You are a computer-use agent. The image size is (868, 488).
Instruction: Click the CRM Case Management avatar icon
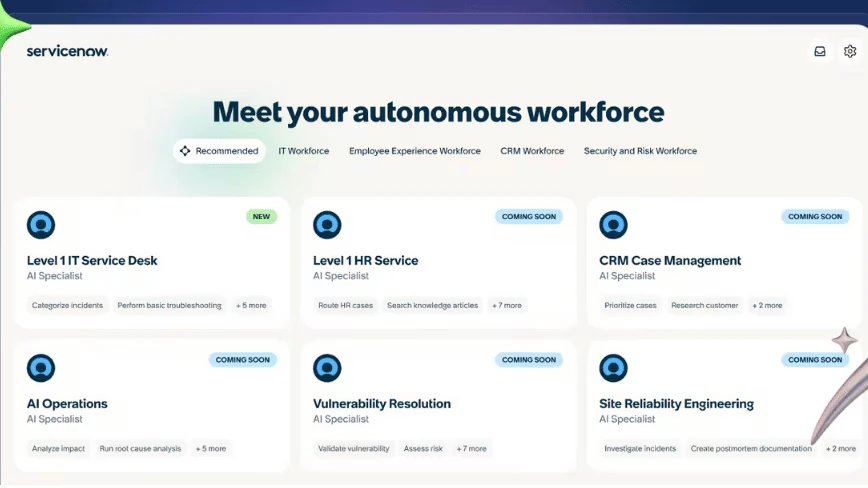point(613,225)
